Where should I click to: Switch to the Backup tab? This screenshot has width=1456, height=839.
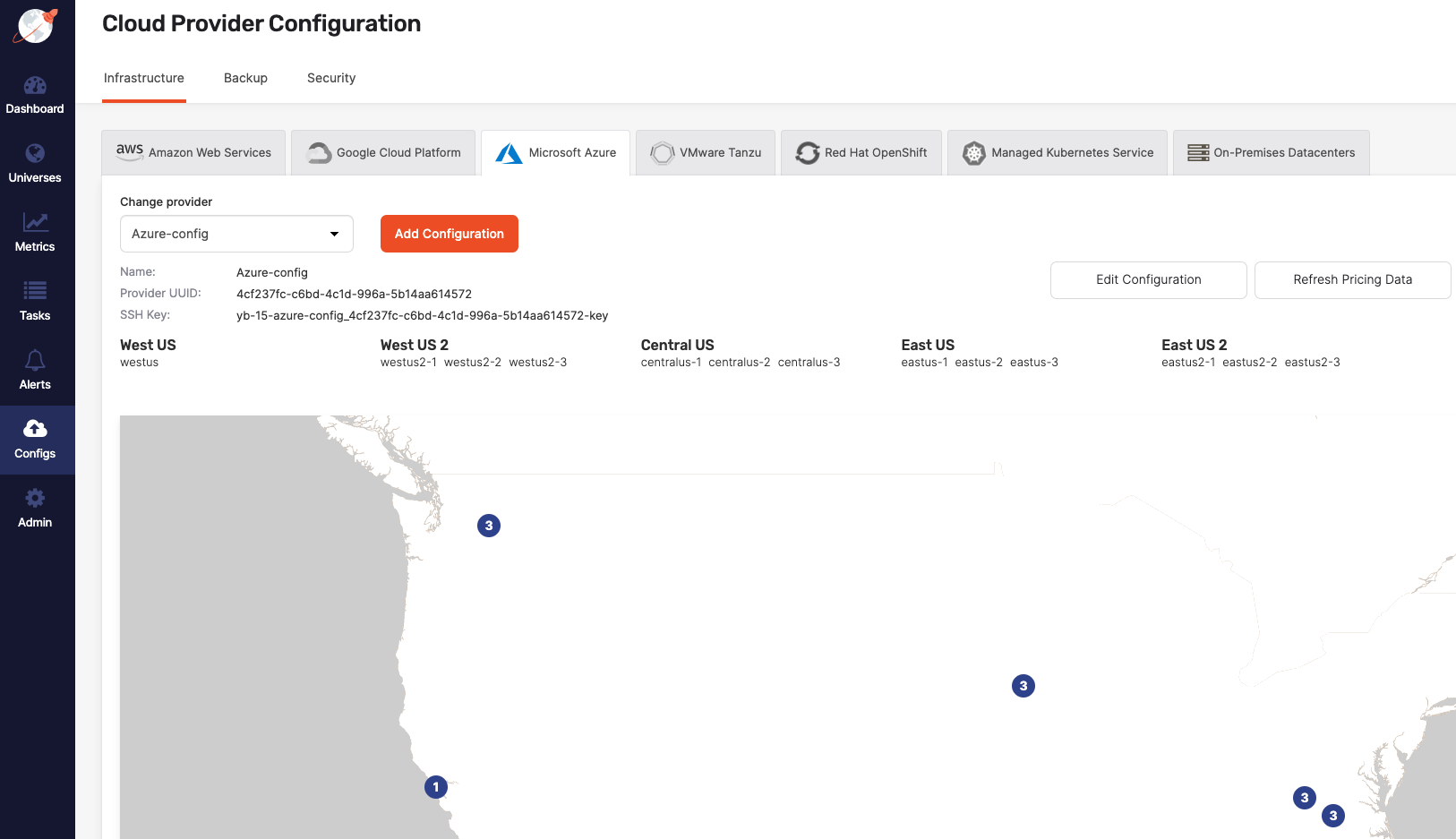[x=245, y=78]
